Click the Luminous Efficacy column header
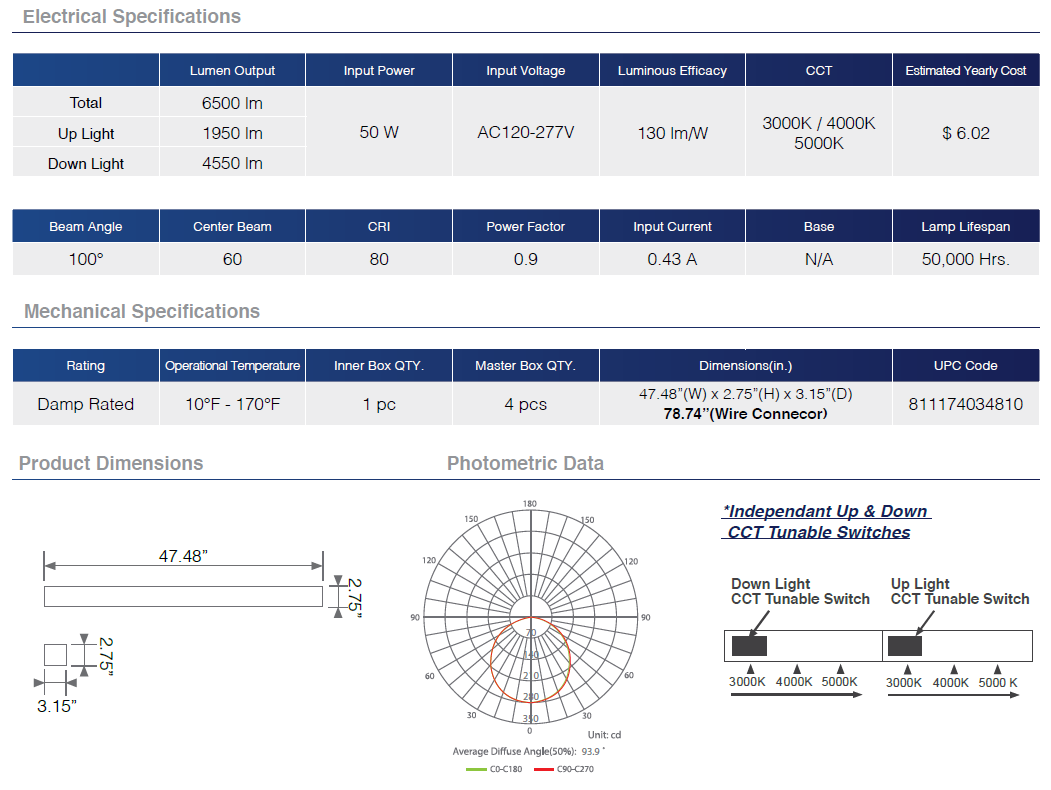The image size is (1051, 790). point(672,71)
